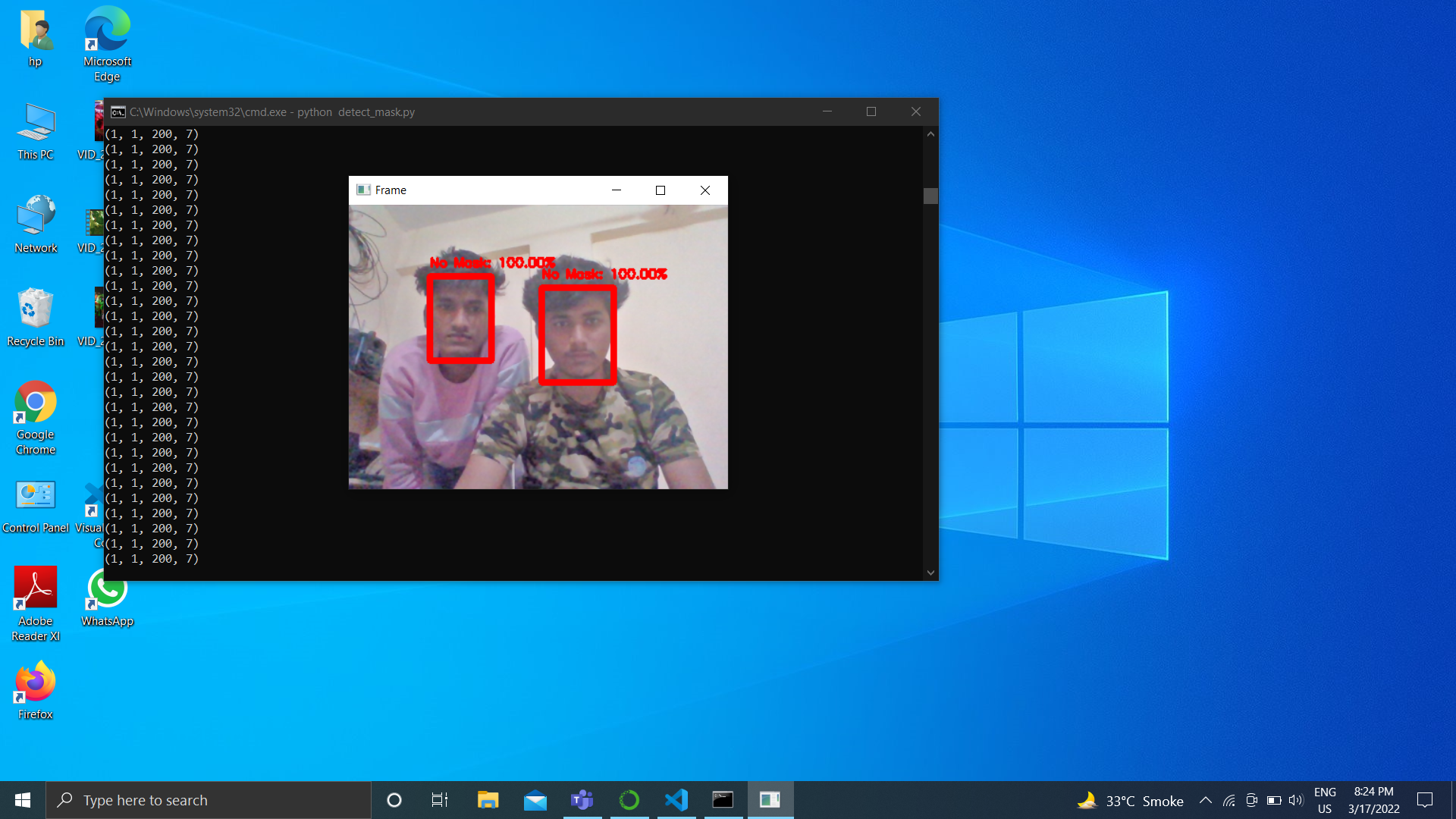
Task: Launch the Adobe Reader XI shortcut
Action: (x=36, y=604)
